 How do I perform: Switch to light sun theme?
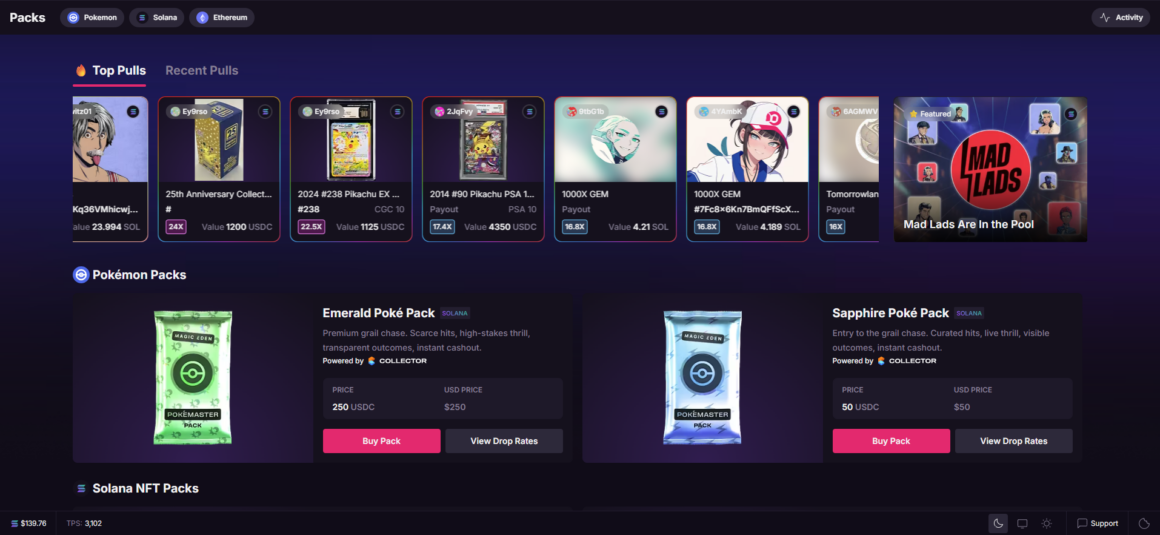(1047, 523)
